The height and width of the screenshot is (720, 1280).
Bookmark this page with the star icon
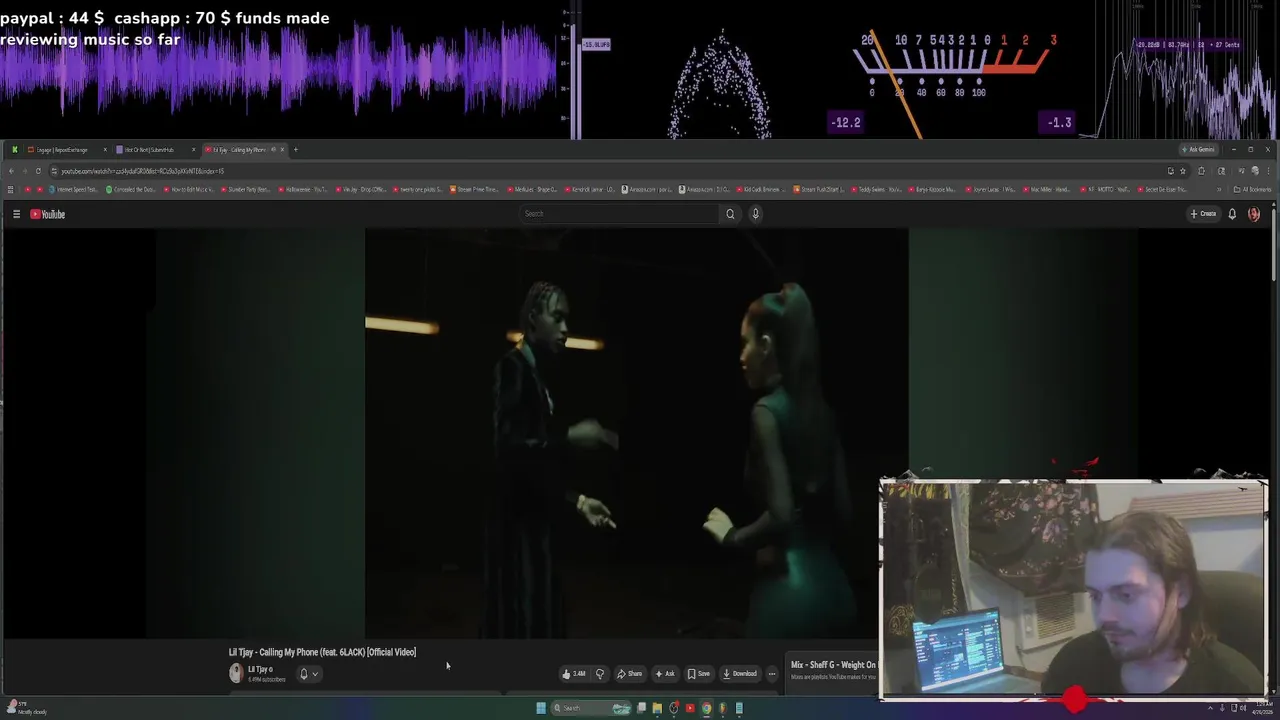[x=1183, y=171]
